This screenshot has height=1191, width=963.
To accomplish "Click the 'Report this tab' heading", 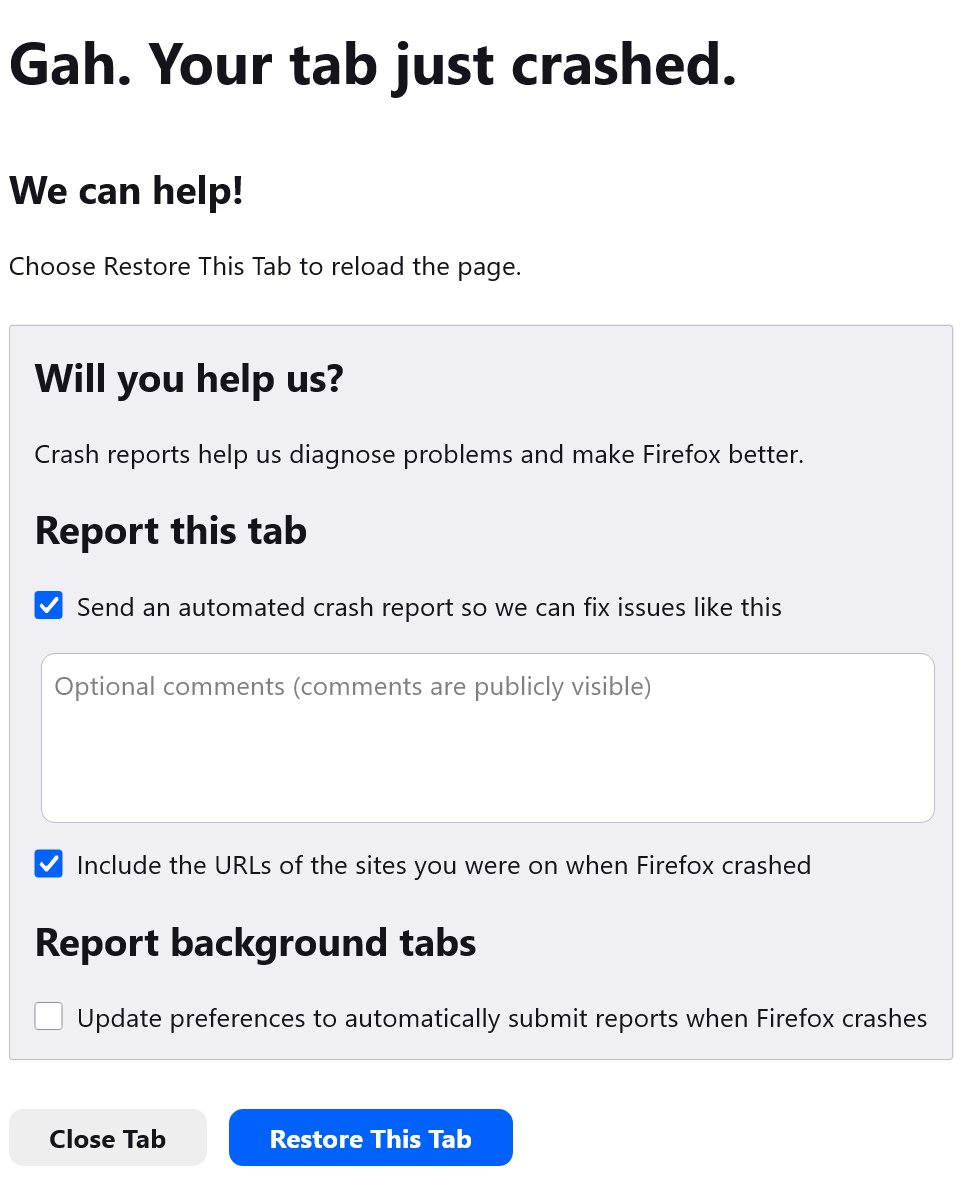I will click(170, 531).
